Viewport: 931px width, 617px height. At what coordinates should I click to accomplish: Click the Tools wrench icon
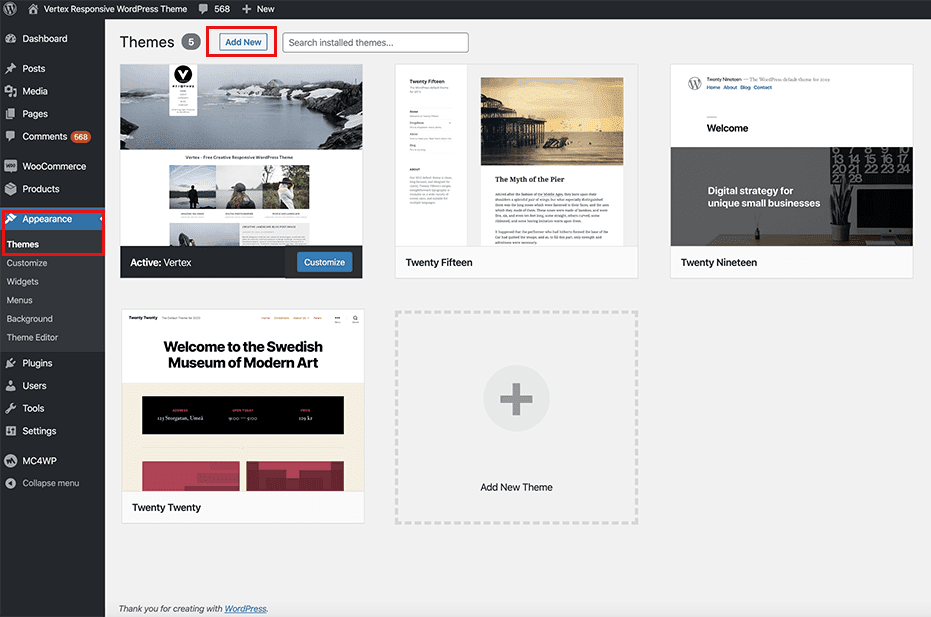[11, 408]
